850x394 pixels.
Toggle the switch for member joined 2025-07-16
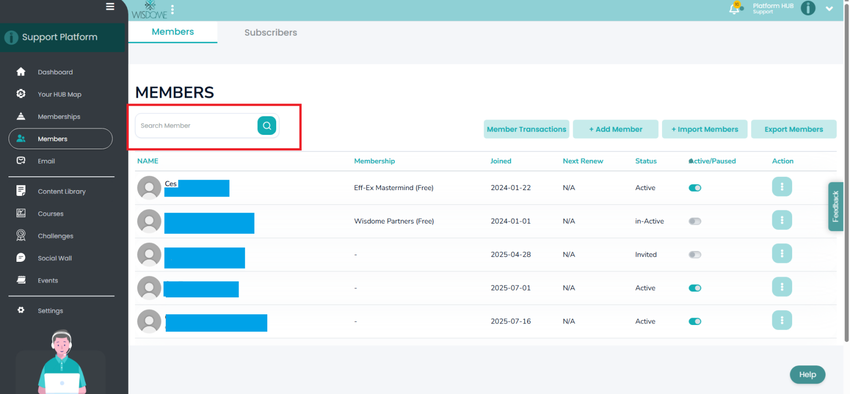tap(694, 321)
